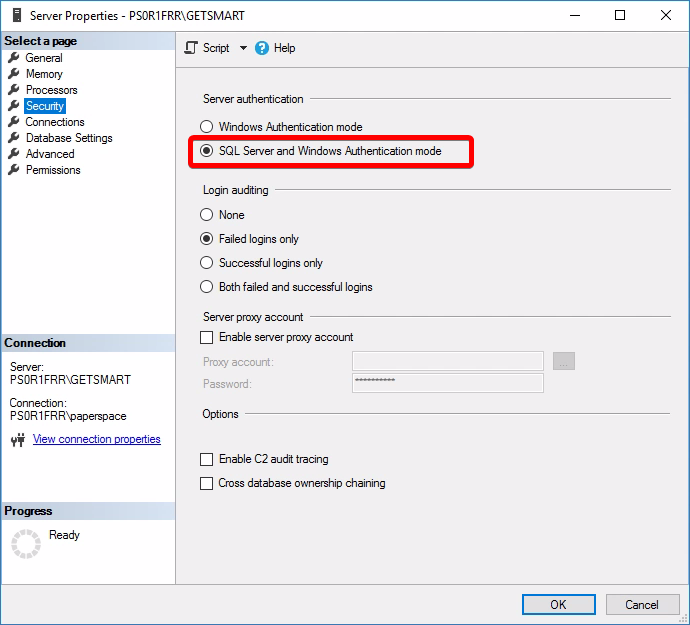Click the wrench icon beside General

14,58
